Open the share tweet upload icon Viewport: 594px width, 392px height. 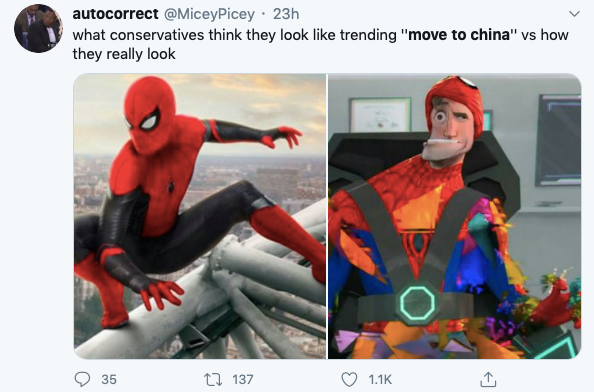tap(488, 379)
